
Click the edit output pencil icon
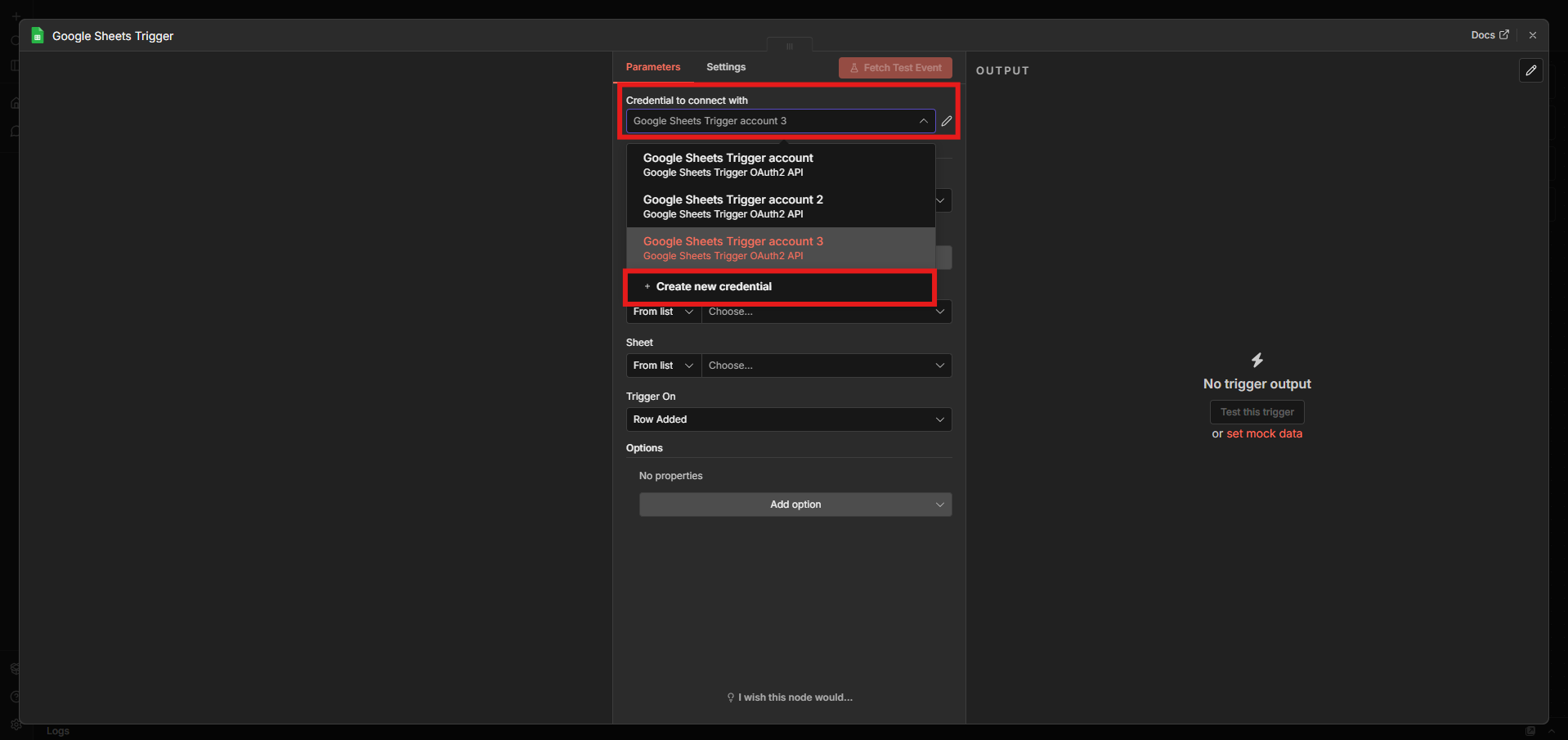point(1530,70)
